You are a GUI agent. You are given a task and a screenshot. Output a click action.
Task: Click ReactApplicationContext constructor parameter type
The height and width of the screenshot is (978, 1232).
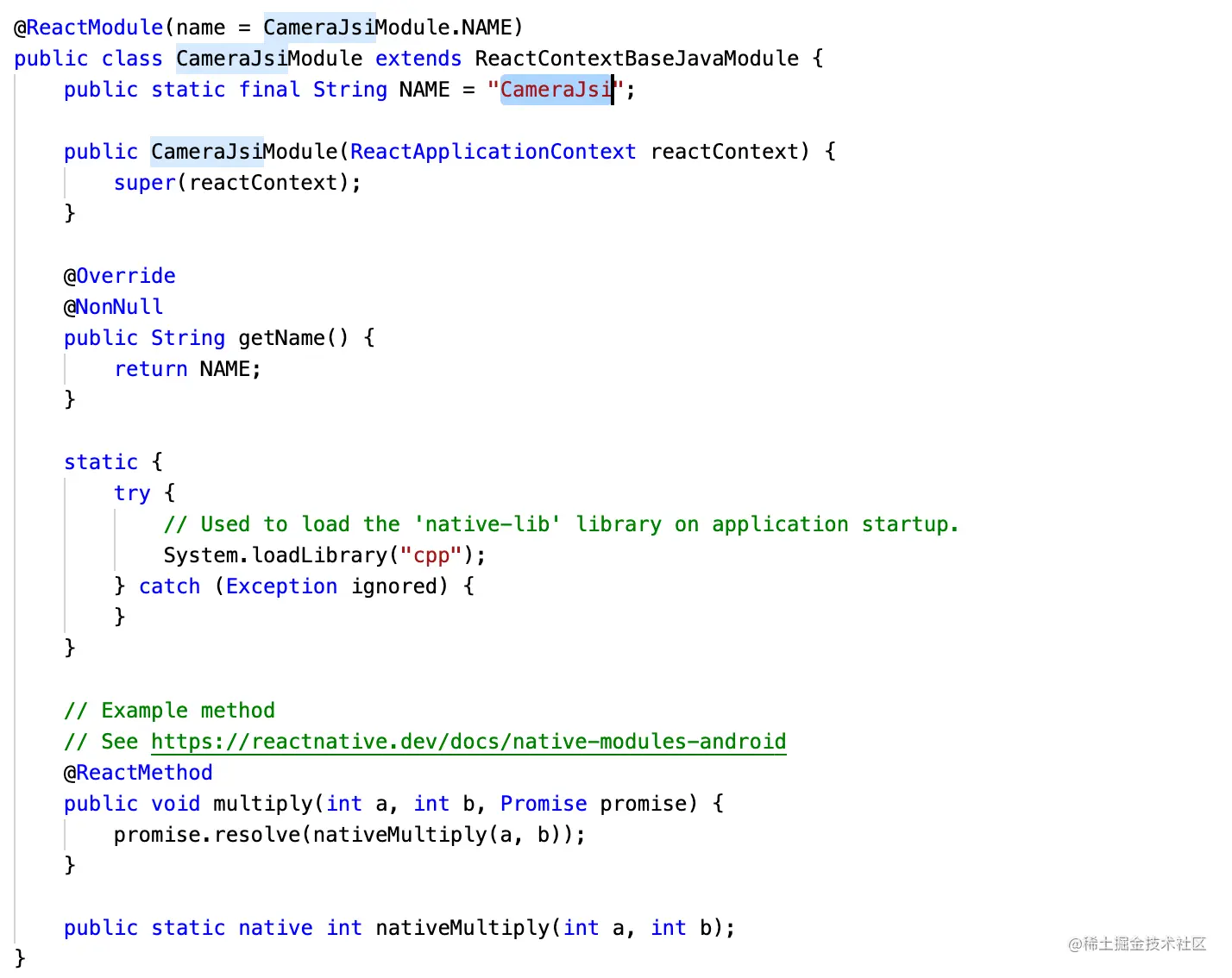pyautogui.click(x=493, y=152)
